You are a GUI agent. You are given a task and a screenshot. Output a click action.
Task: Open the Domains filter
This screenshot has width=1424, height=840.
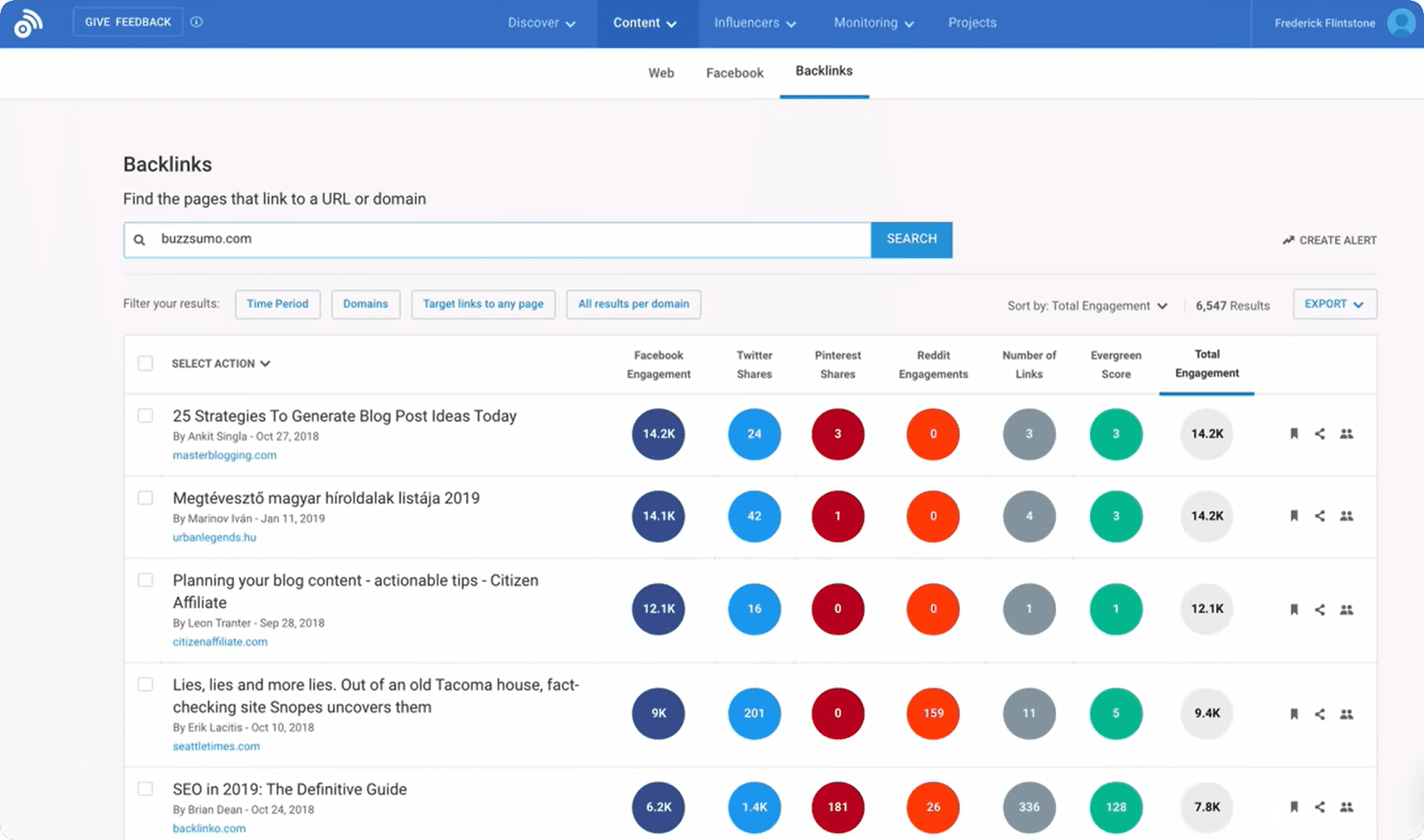(x=365, y=304)
